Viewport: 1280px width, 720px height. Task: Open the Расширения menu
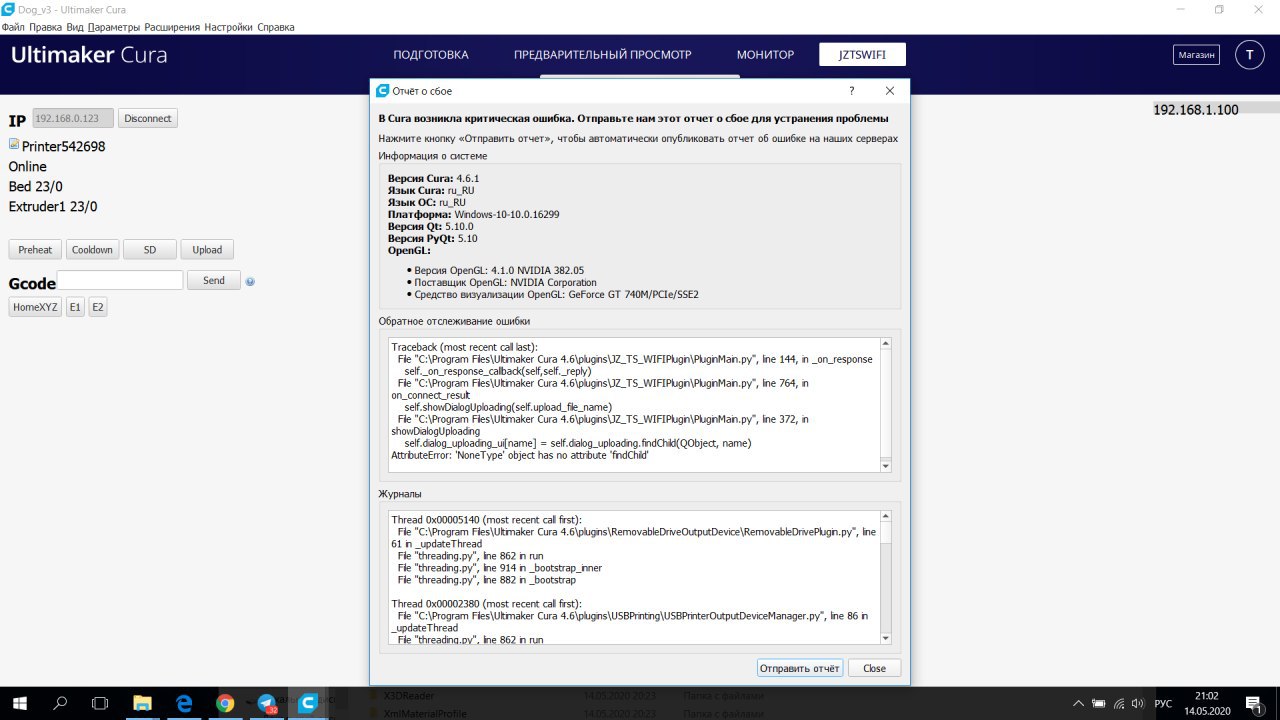tap(172, 27)
